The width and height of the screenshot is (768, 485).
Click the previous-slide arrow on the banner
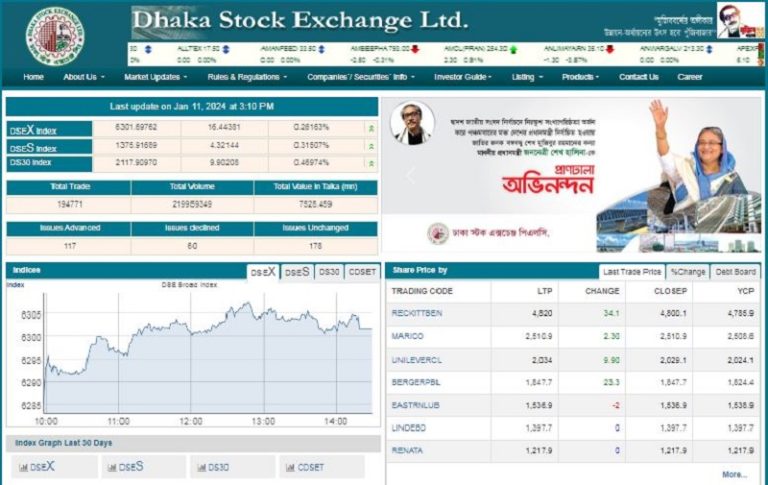point(407,176)
